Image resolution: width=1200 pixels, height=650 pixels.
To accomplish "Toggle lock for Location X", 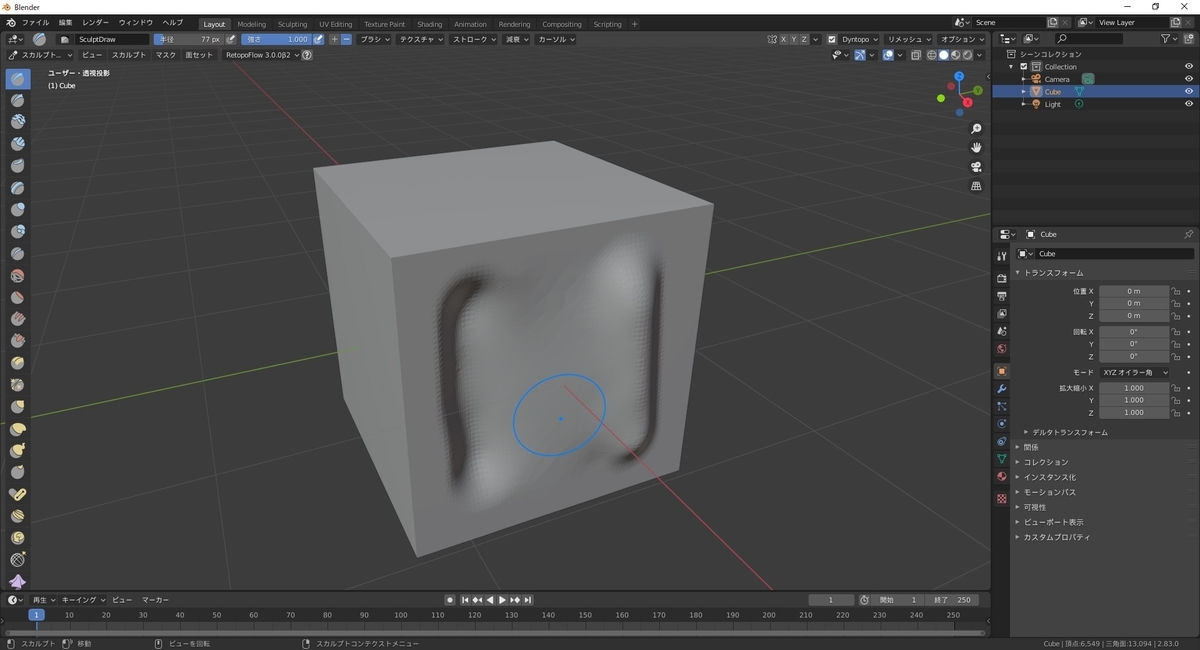I will (1176, 291).
